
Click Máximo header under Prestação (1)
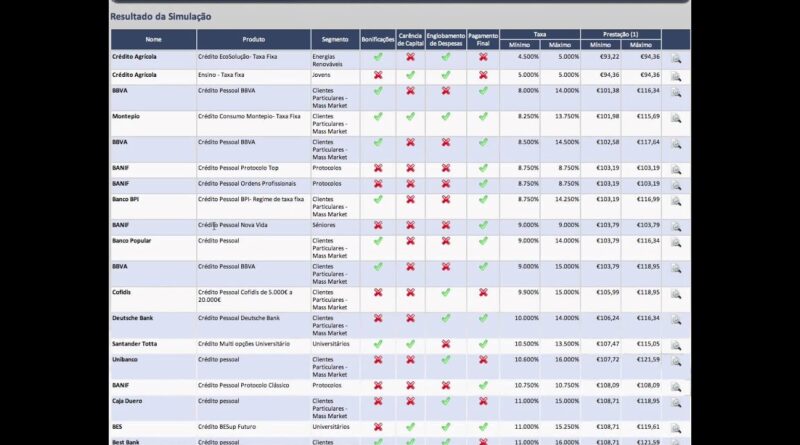641,45
